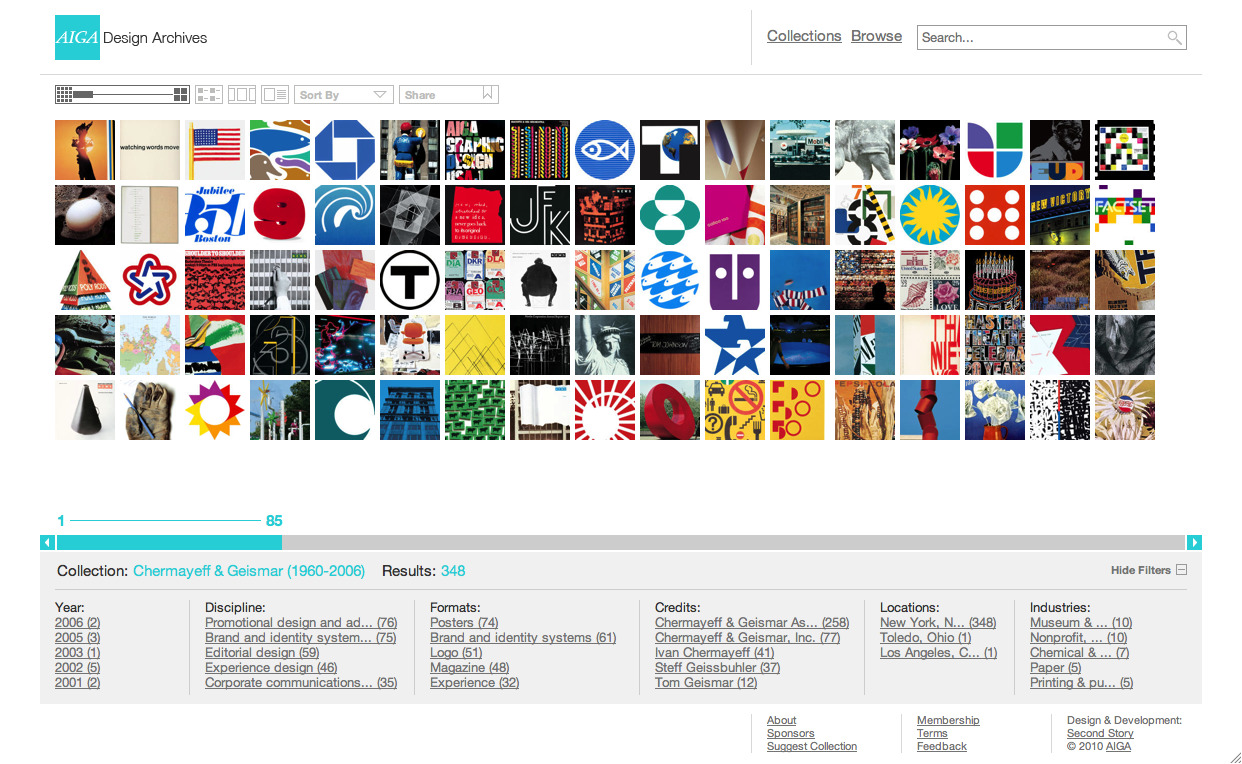Filter by Posters format (74)
Screen dimensions: 1242x764
464,623
